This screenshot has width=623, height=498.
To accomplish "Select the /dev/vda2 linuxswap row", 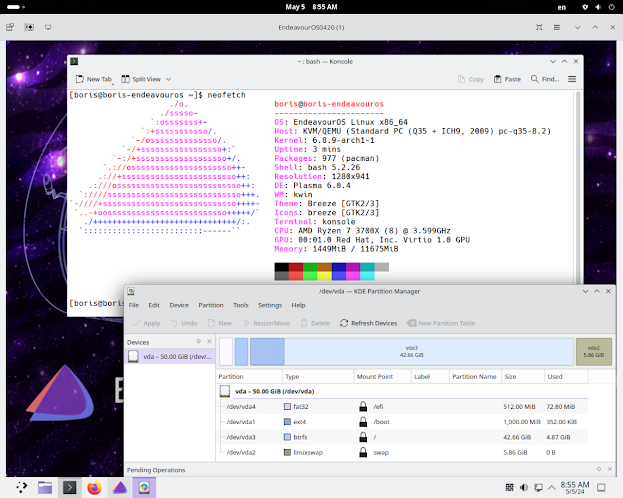I will click(403, 452).
